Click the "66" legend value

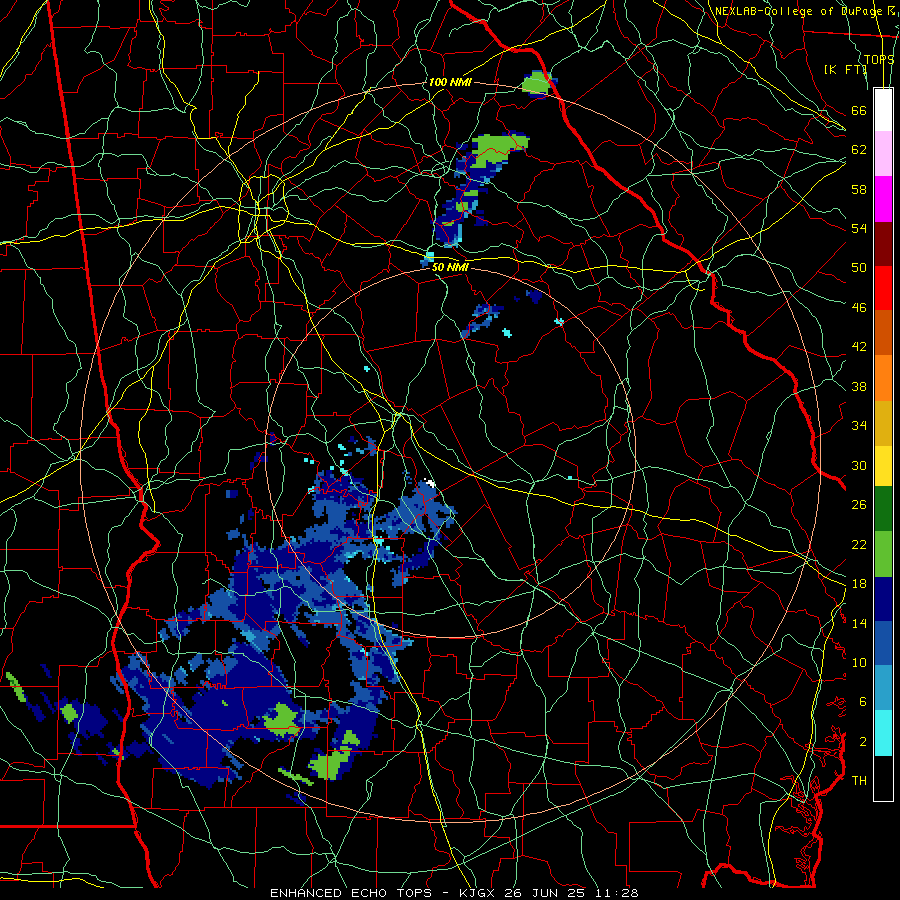(x=859, y=111)
